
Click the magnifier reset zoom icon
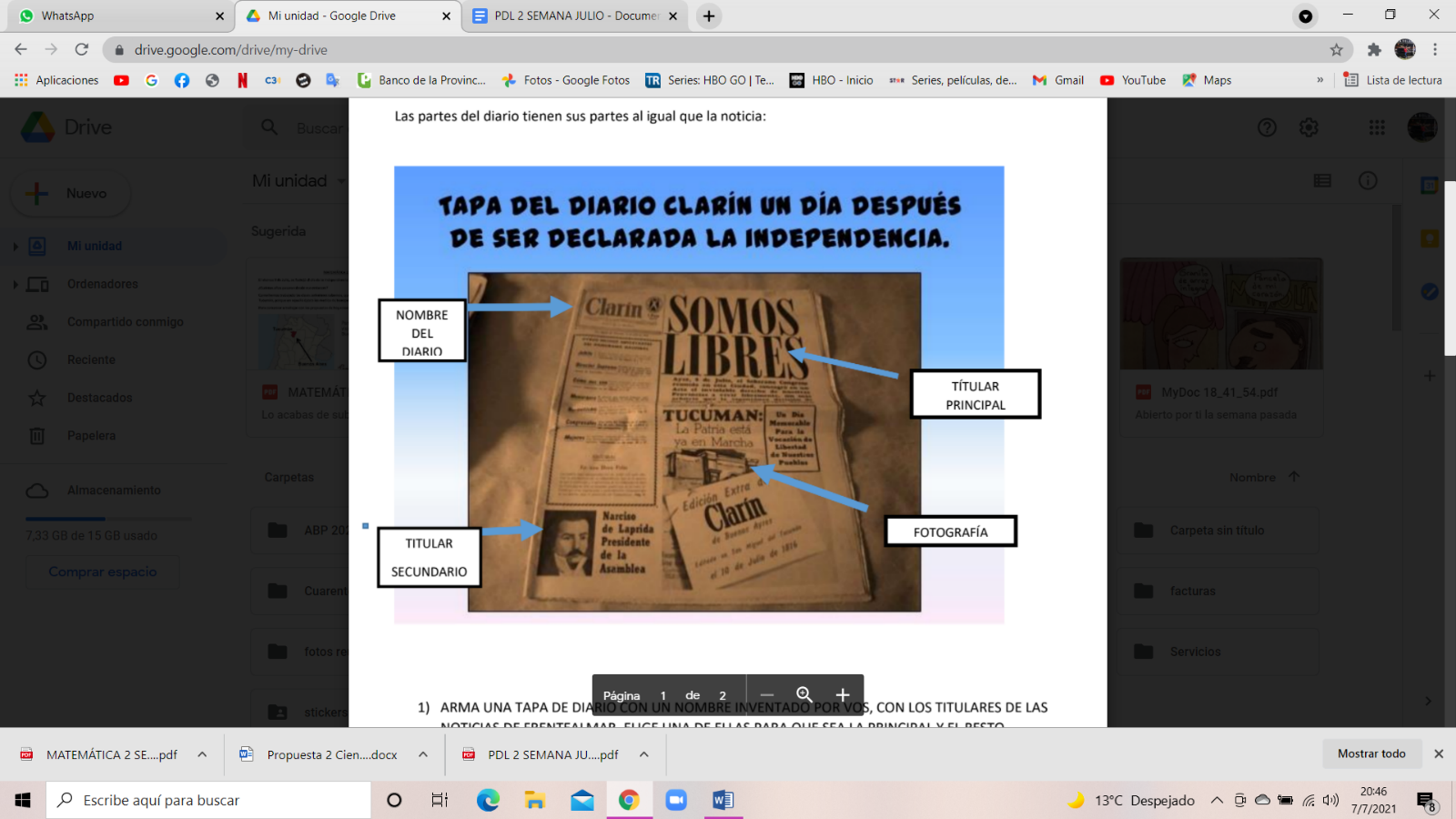804,695
